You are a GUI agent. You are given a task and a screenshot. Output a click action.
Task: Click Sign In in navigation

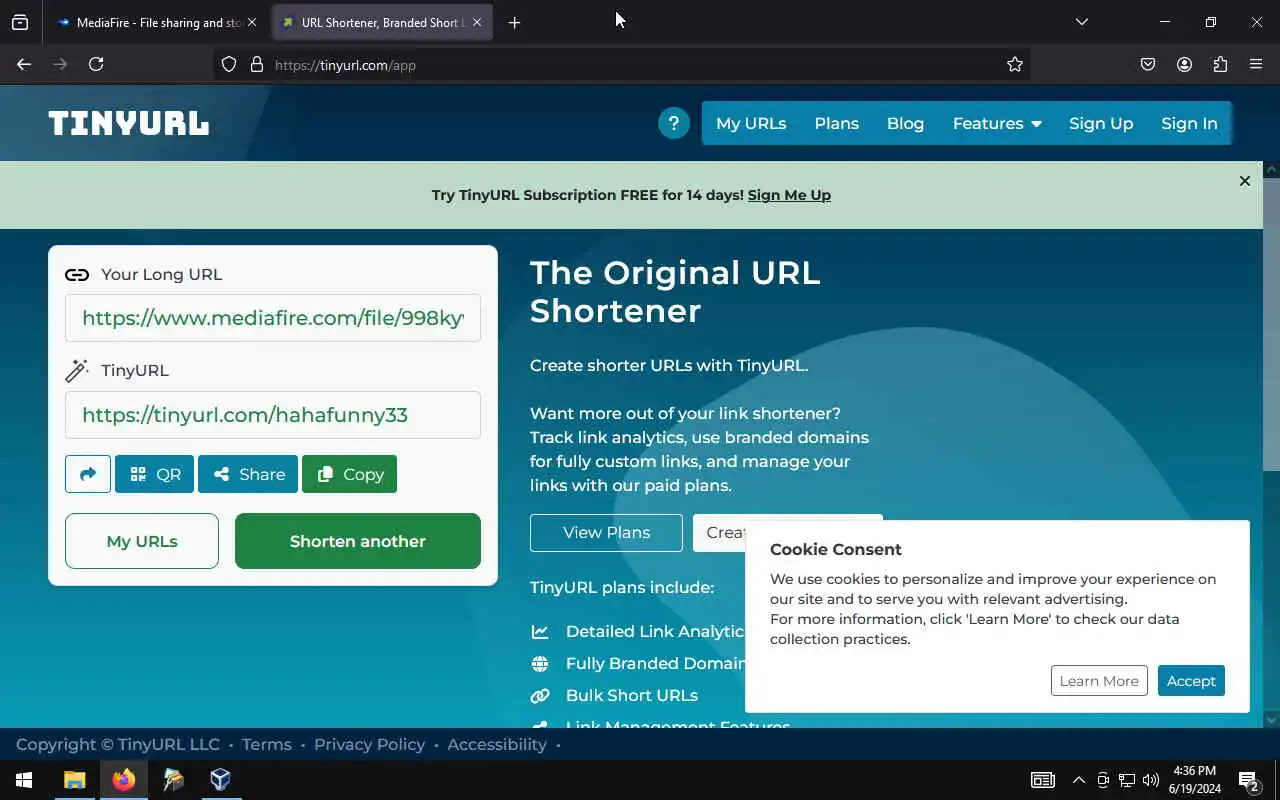[1189, 123]
